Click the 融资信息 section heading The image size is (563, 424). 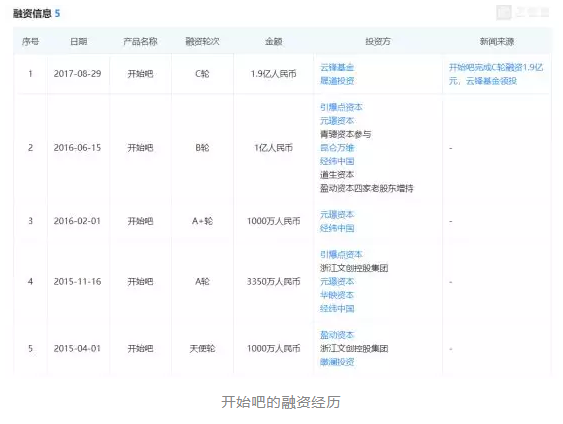tap(32, 14)
